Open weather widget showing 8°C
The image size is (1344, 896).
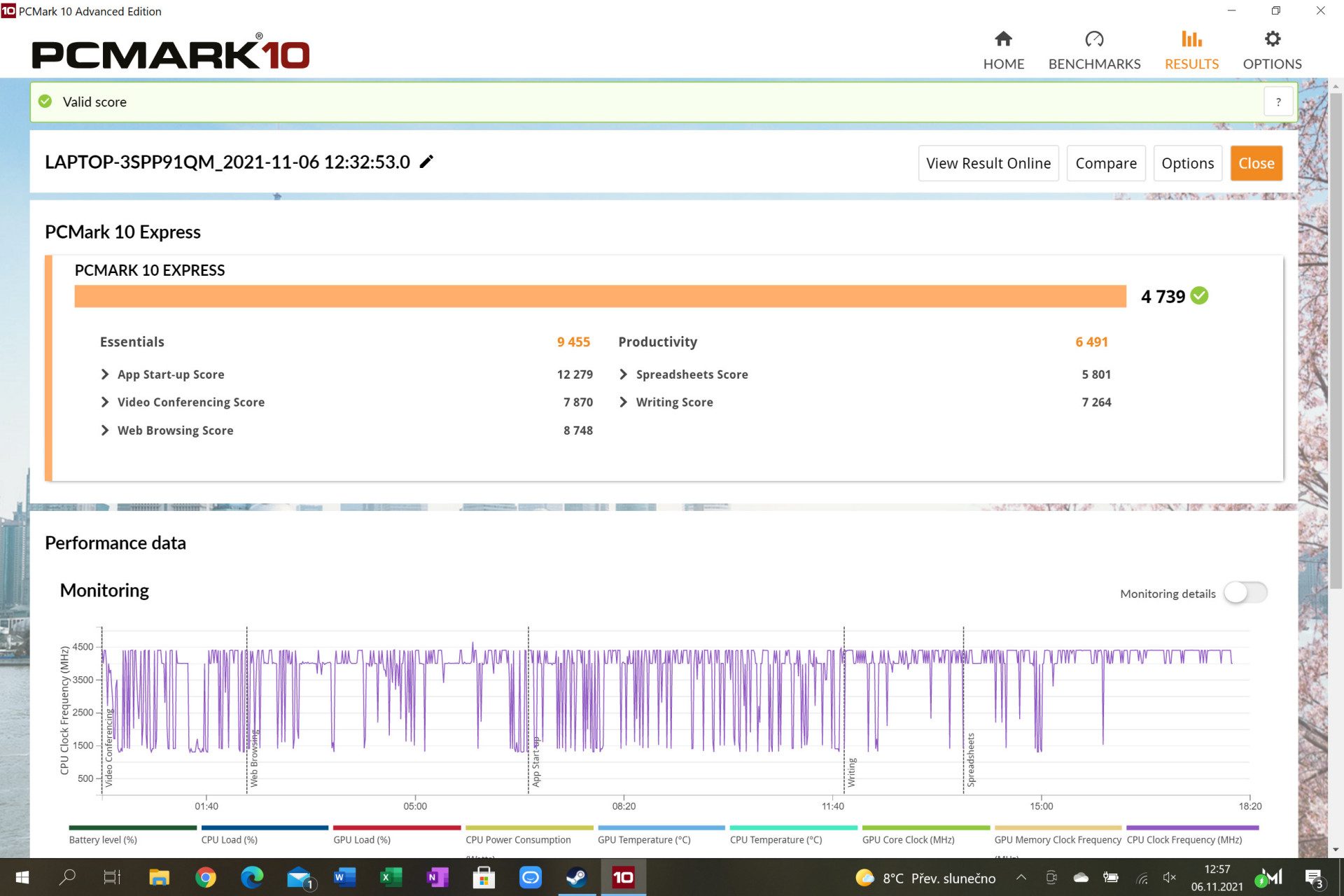(925, 878)
